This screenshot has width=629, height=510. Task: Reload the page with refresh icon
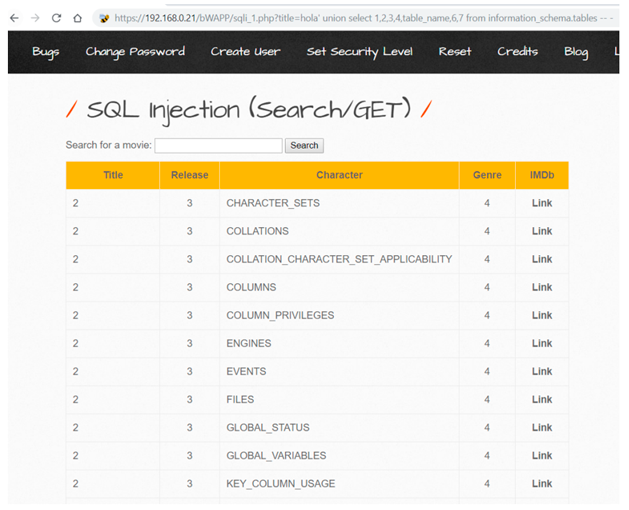[x=56, y=18]
